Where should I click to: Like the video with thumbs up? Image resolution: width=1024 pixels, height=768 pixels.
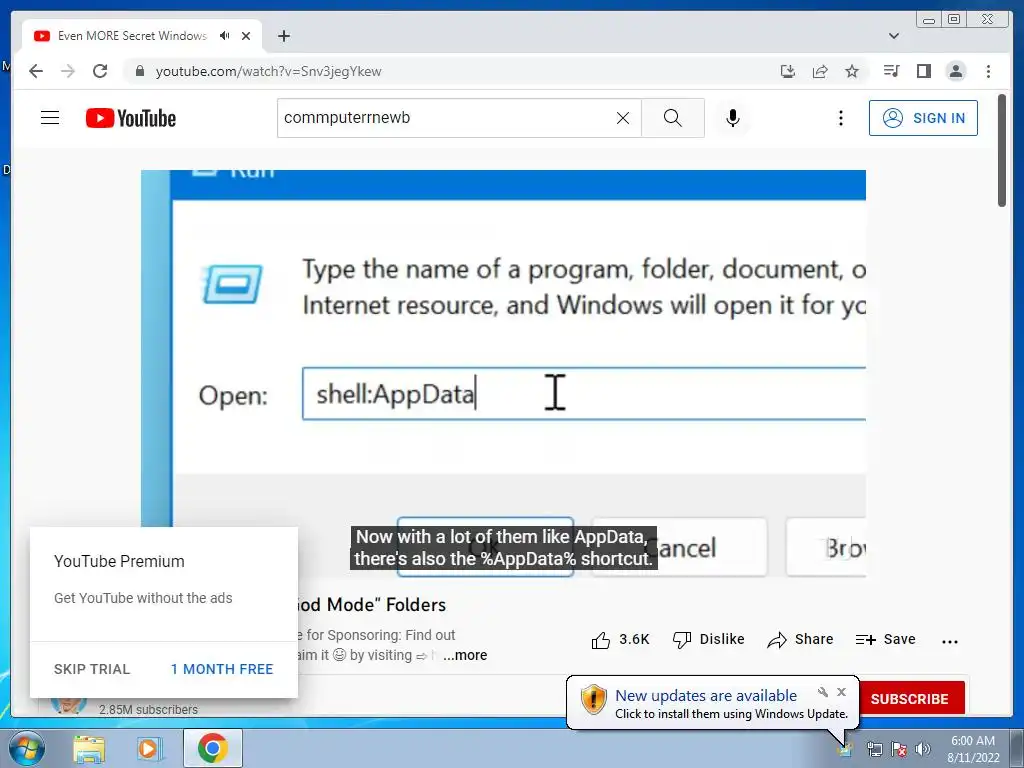[x=620, y=640]
